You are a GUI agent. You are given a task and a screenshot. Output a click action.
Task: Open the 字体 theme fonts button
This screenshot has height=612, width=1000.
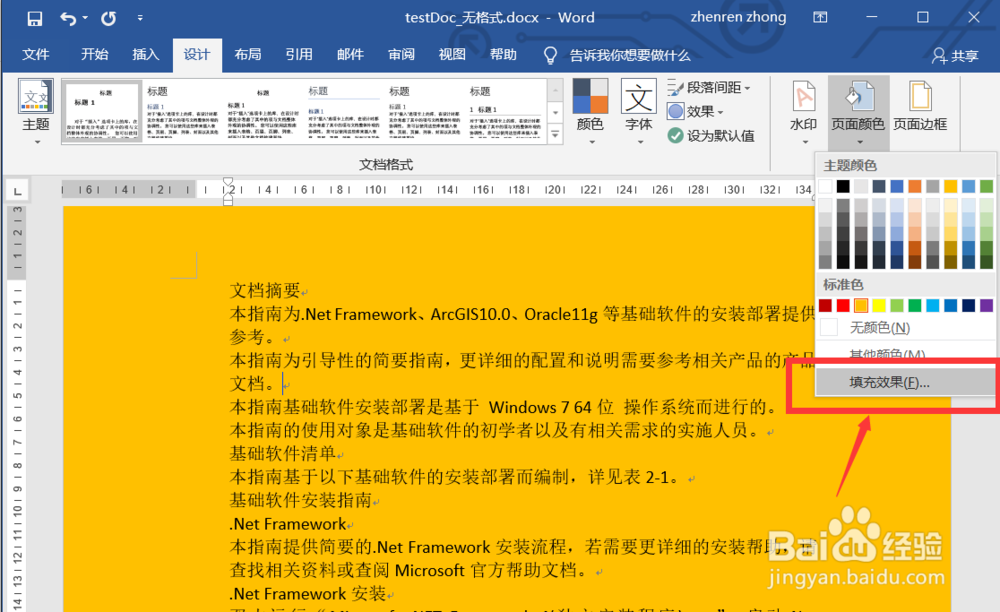coord(638,112)
